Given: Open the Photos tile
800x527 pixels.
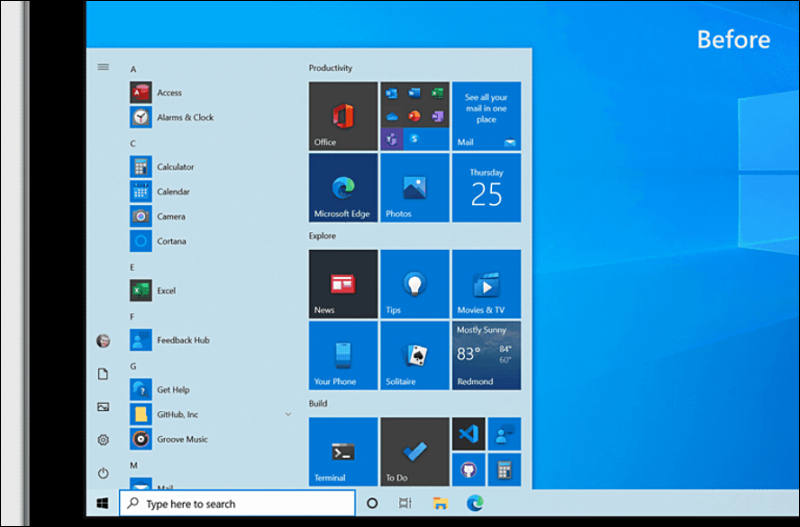Looking at the screenshot, I should point(415,188).
